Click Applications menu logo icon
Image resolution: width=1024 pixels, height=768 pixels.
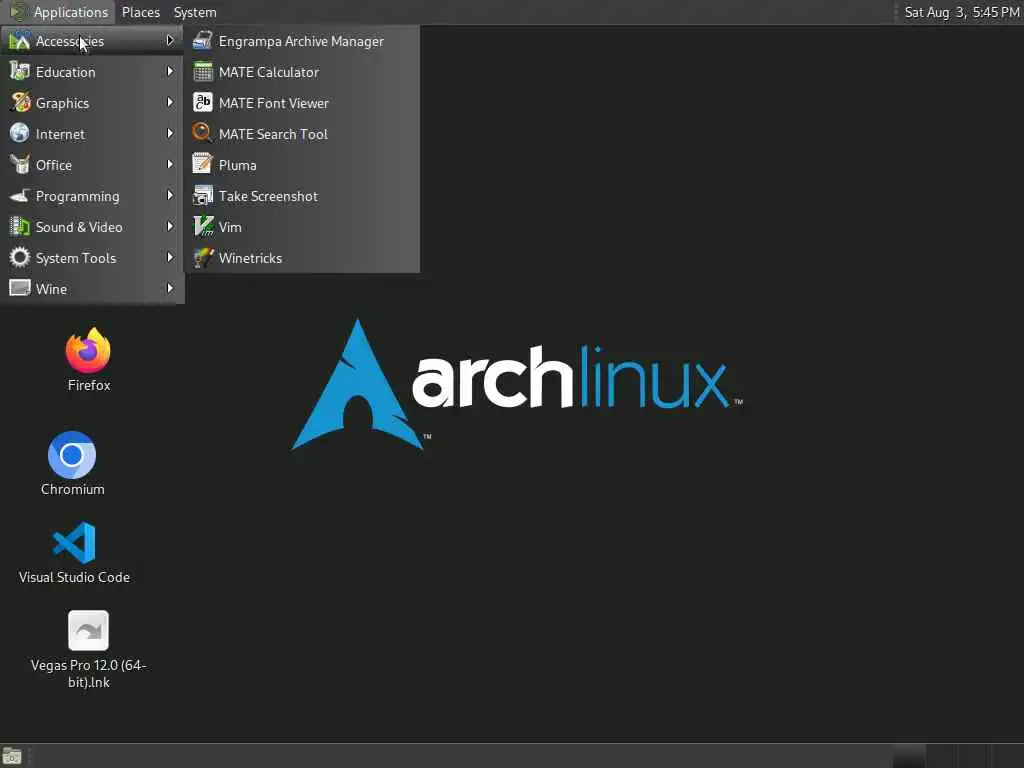(18, 12)
